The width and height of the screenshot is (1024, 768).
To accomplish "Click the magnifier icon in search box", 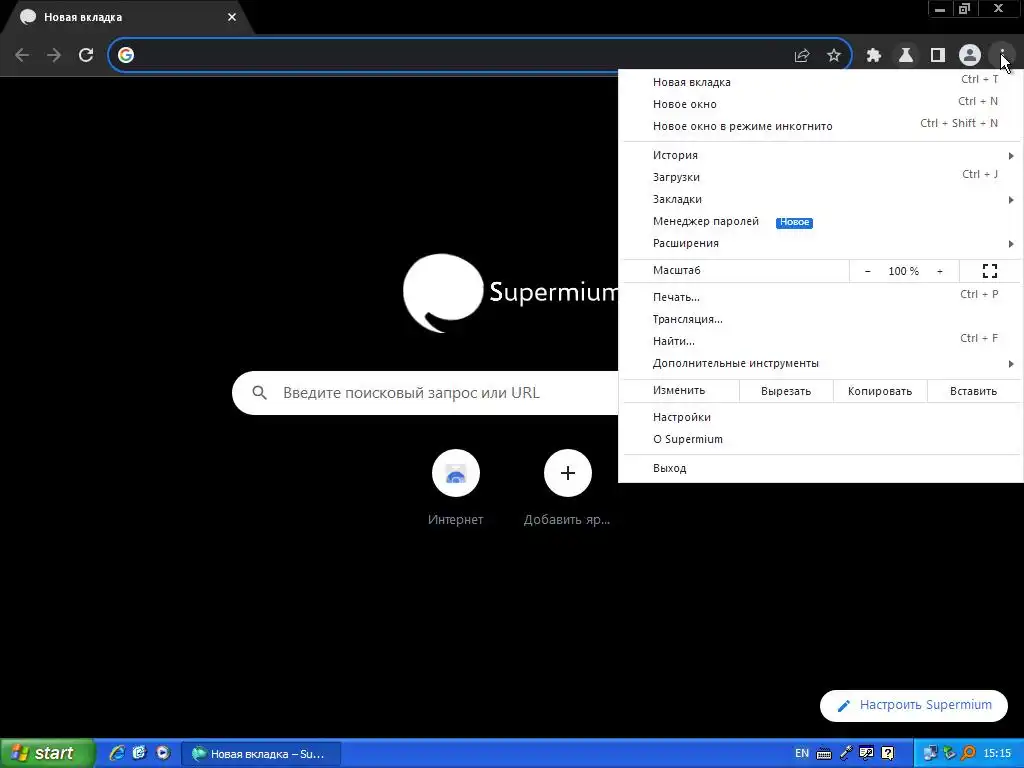I will tap(259, 392).
